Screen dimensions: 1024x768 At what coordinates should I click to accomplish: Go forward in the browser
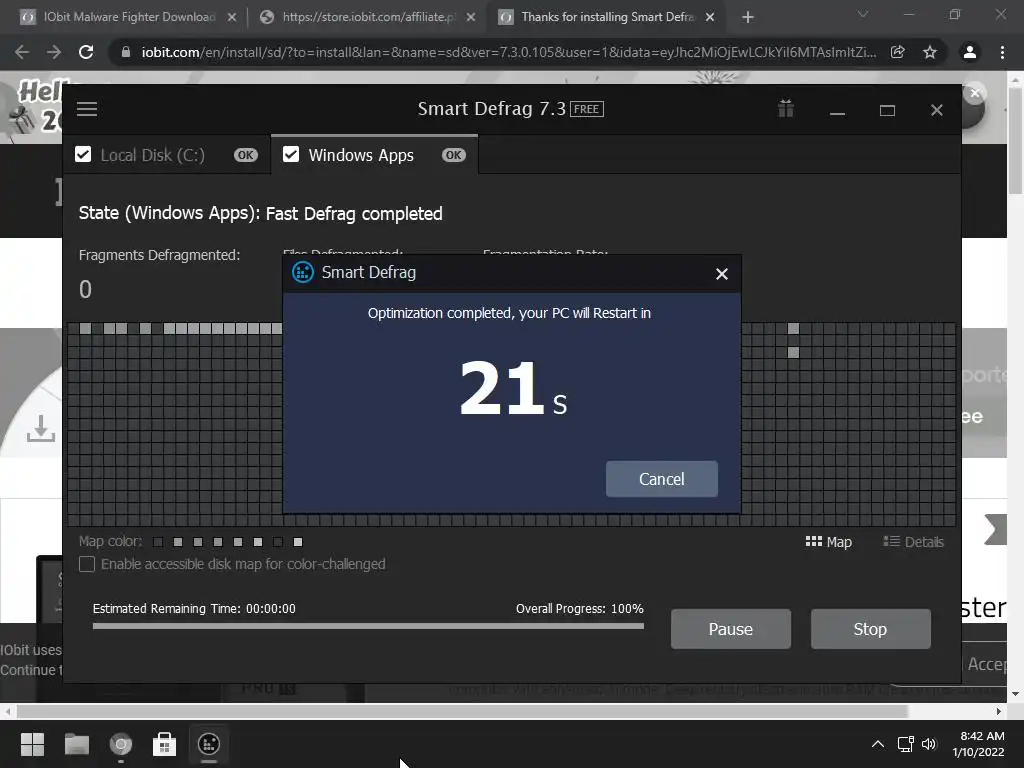(x=54, y=52)
